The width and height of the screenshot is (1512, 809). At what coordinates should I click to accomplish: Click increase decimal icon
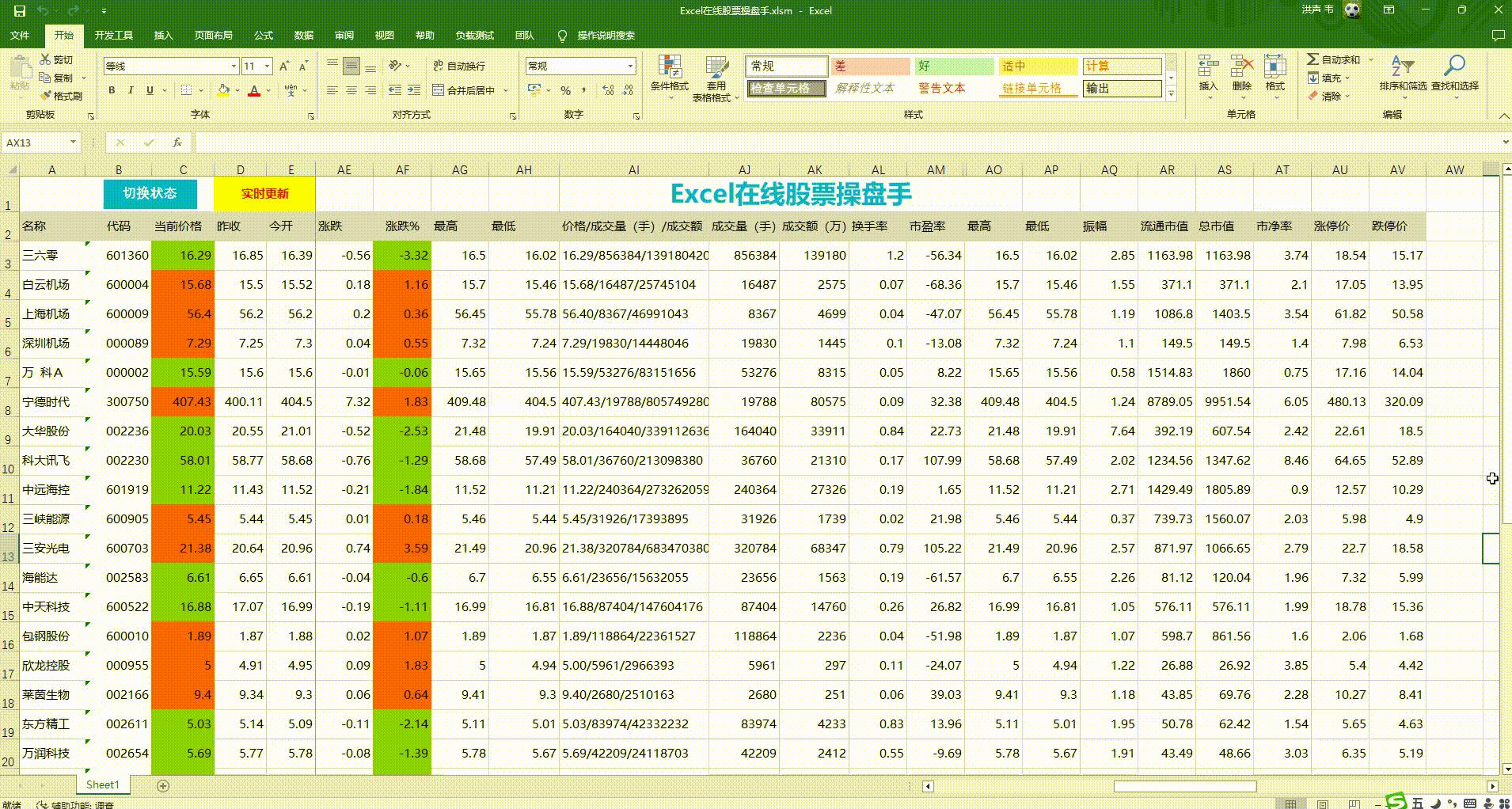click(x=608, y=90)
